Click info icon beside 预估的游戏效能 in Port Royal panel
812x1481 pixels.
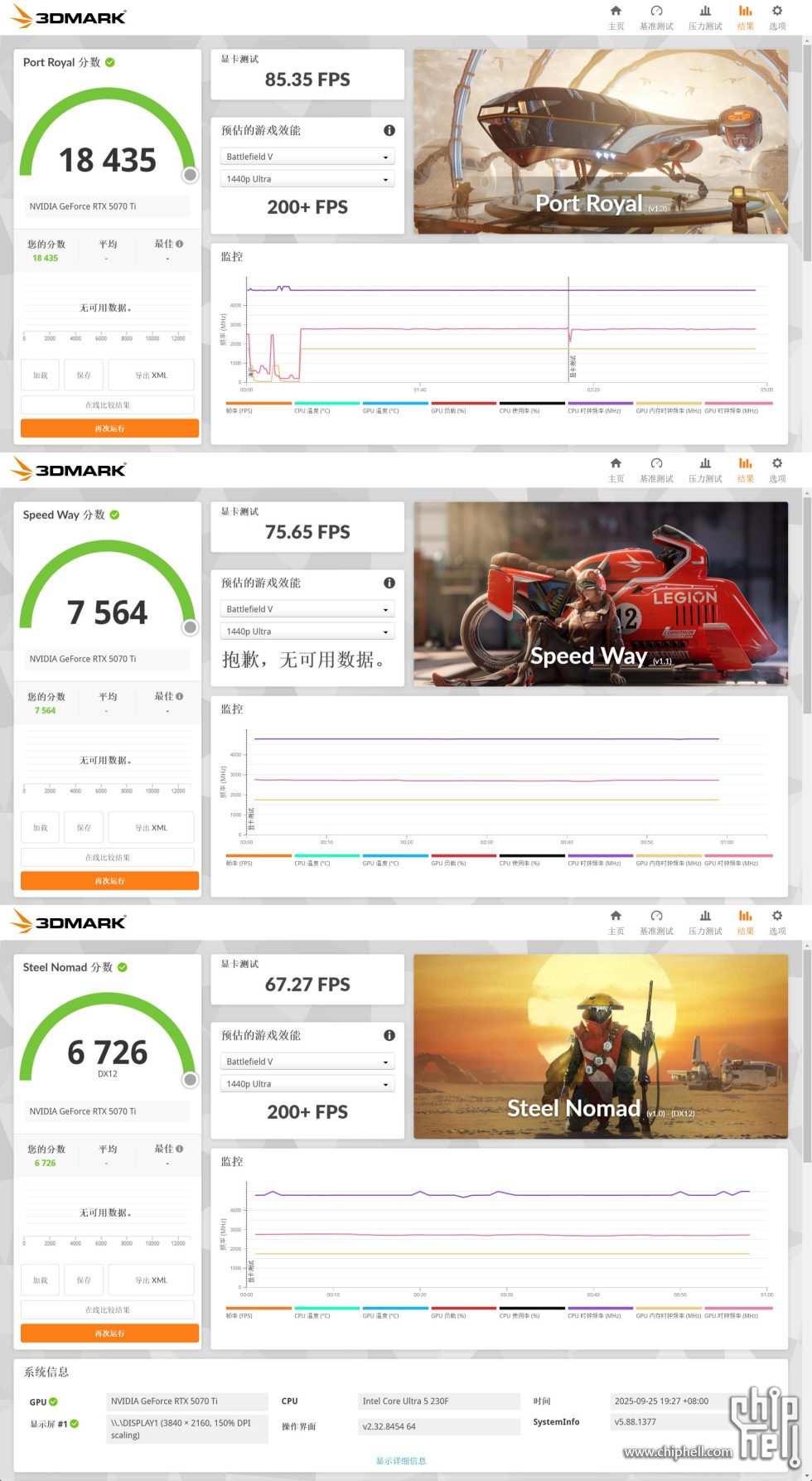(389, 130)
